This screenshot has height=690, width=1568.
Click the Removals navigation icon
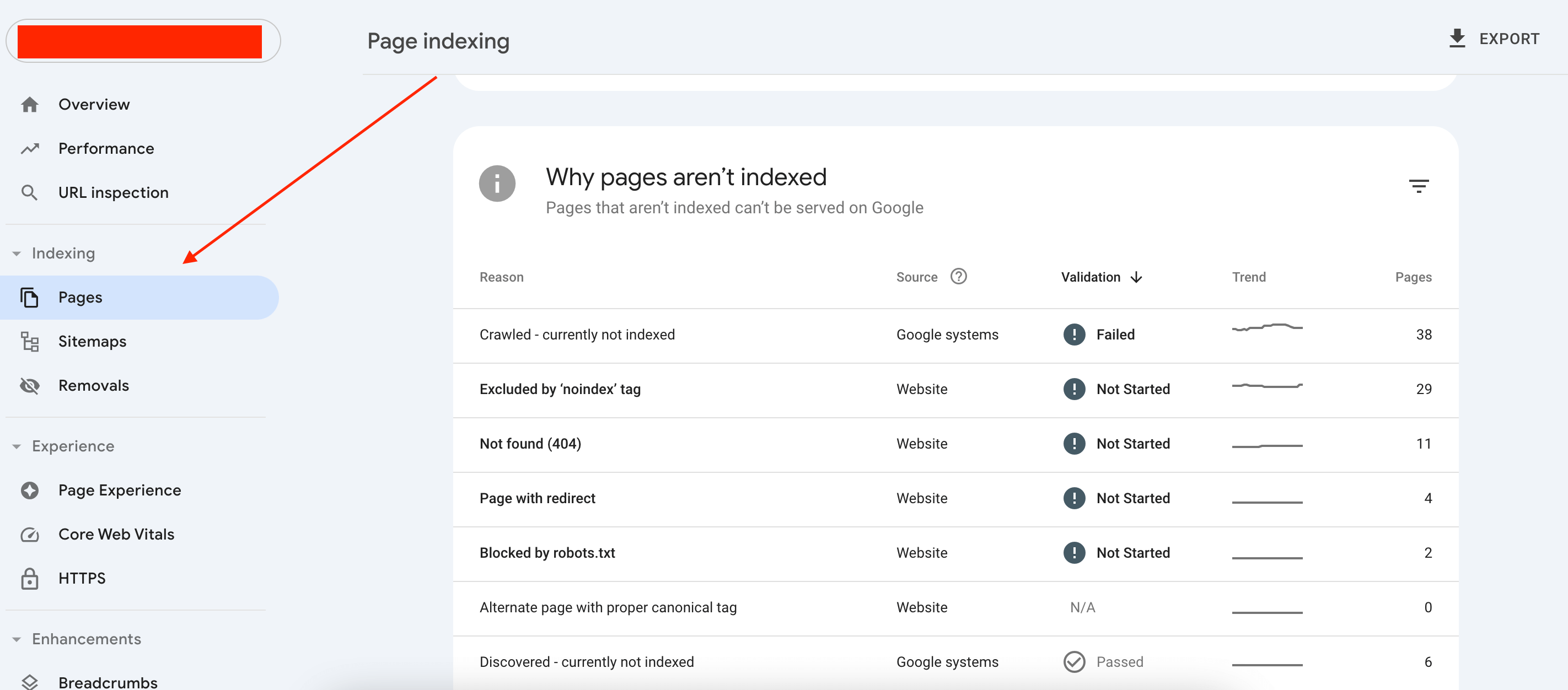pyautogui.click(x=30, y=385)
